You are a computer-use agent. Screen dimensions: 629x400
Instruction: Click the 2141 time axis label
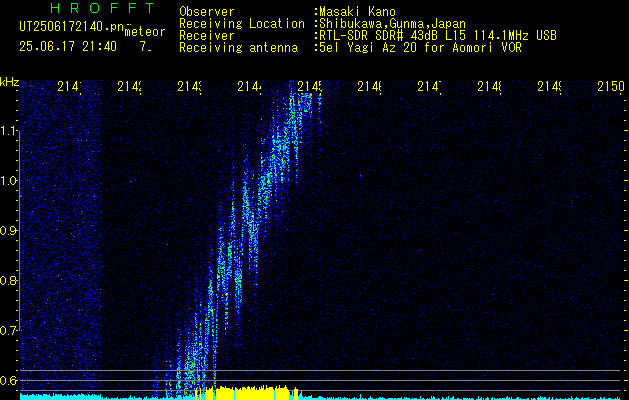[70, 86]
